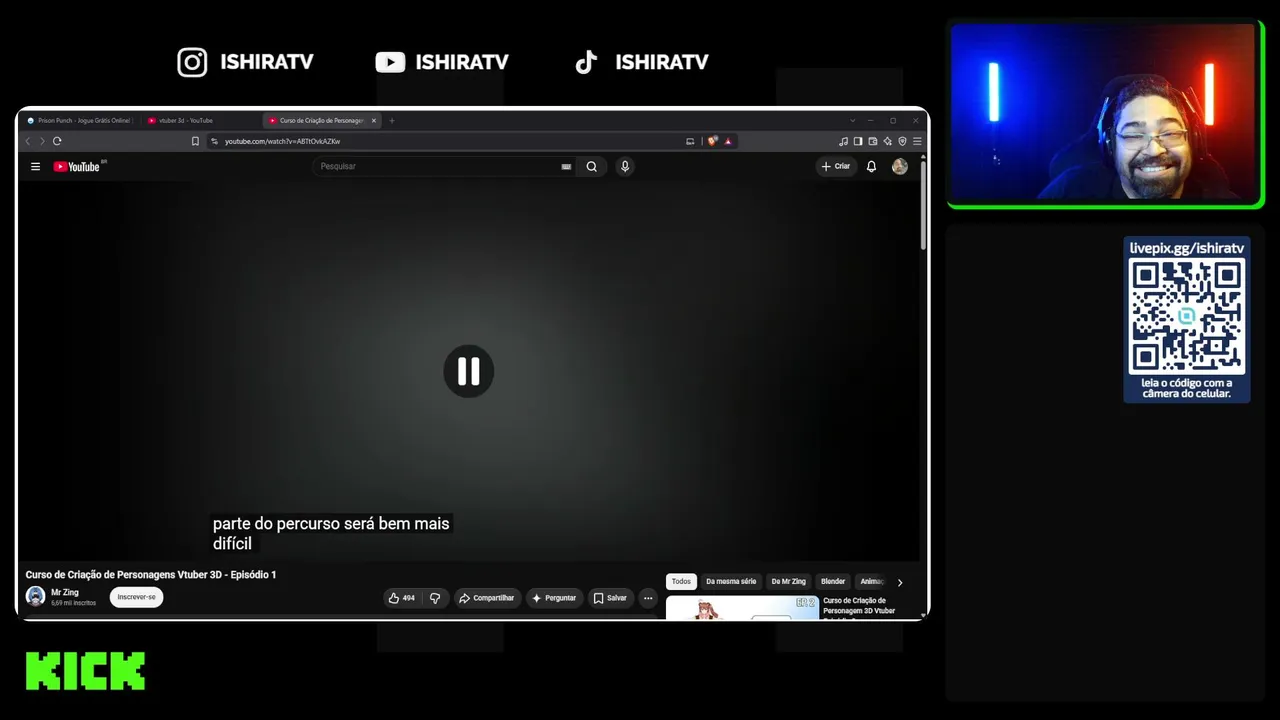Click the cast screen icon in address bar
Screen dimensions: 1280x720
tap(690, 141)
